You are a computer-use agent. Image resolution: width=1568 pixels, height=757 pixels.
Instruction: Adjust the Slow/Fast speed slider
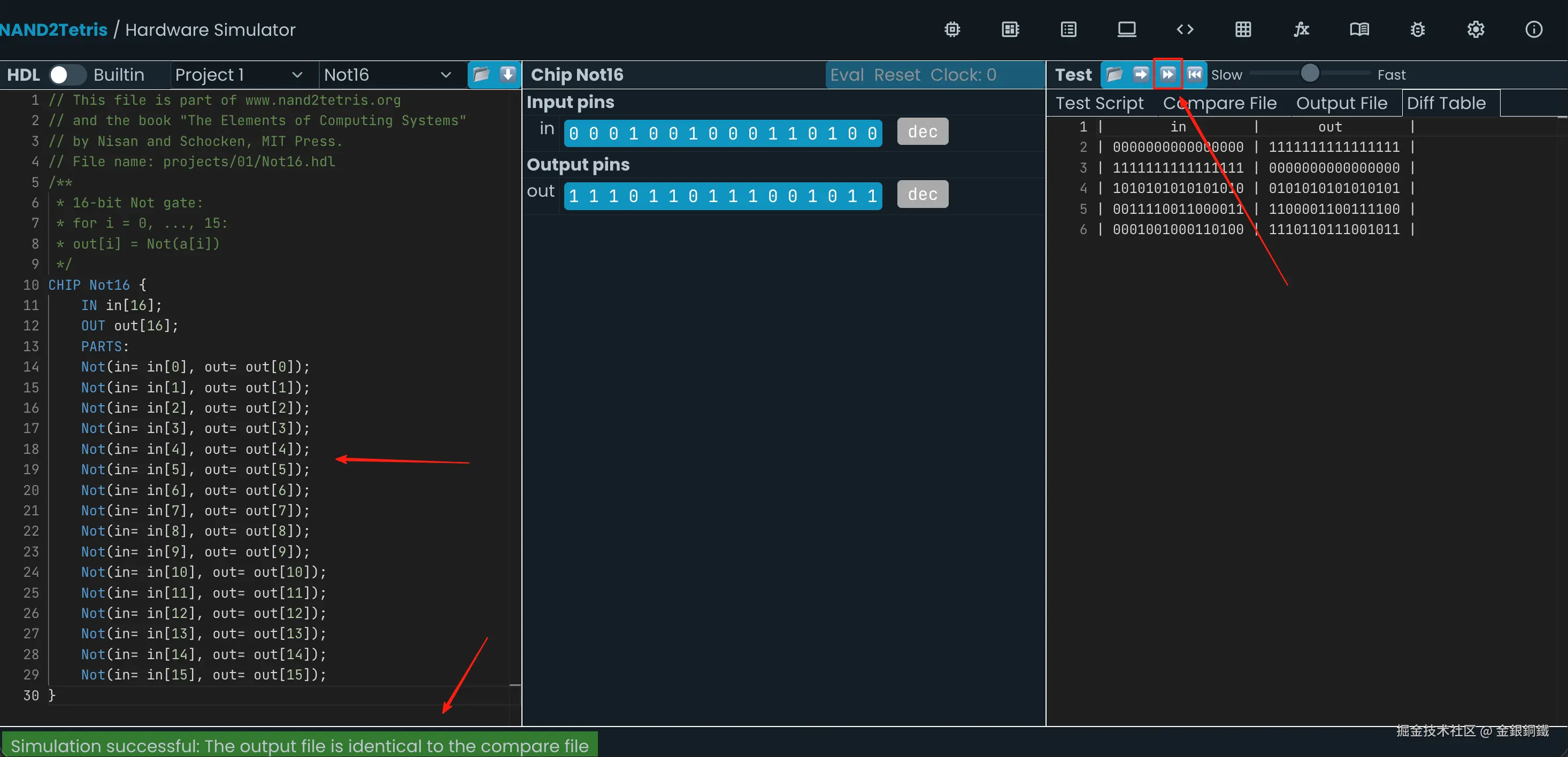tap(1309, 74)
